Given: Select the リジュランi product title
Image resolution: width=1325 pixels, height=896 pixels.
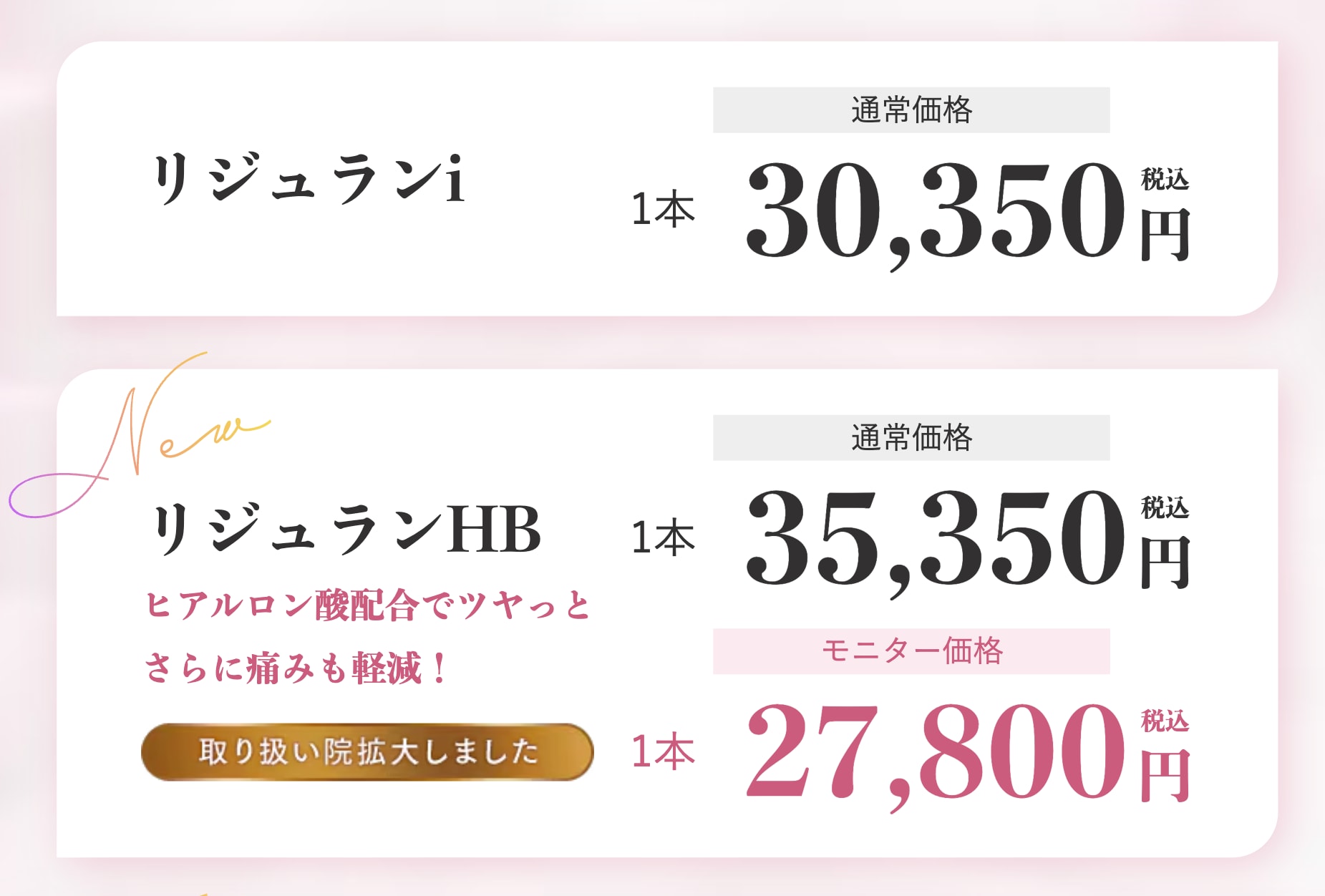Looking at the screenshot, I should (309, 179).
